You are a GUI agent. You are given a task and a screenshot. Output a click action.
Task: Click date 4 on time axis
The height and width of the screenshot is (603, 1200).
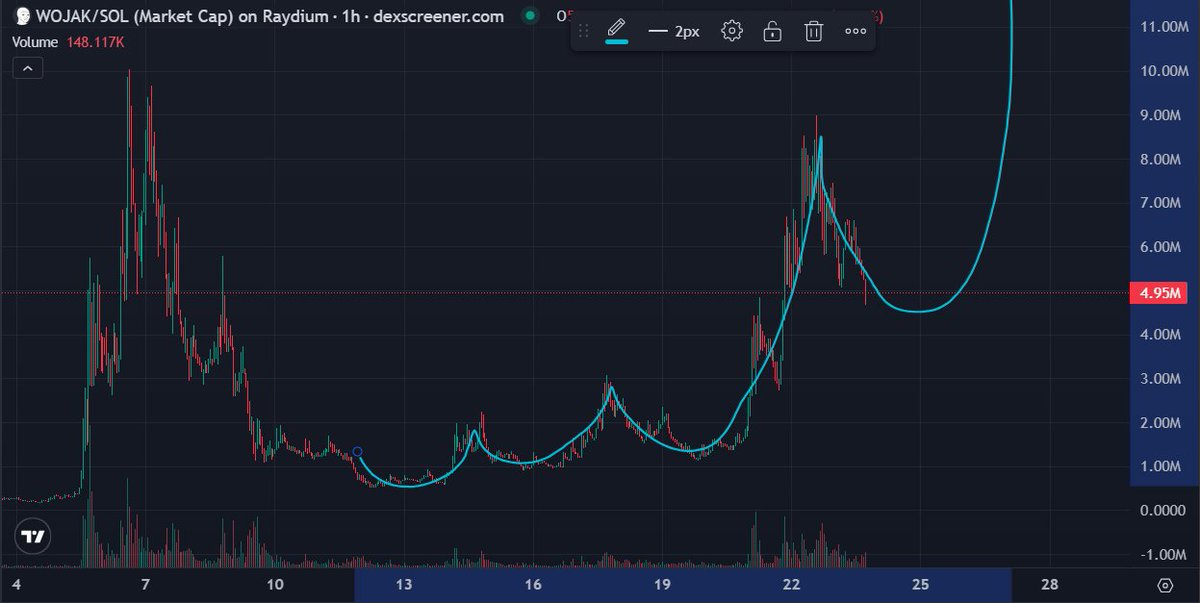click(16, 585)
